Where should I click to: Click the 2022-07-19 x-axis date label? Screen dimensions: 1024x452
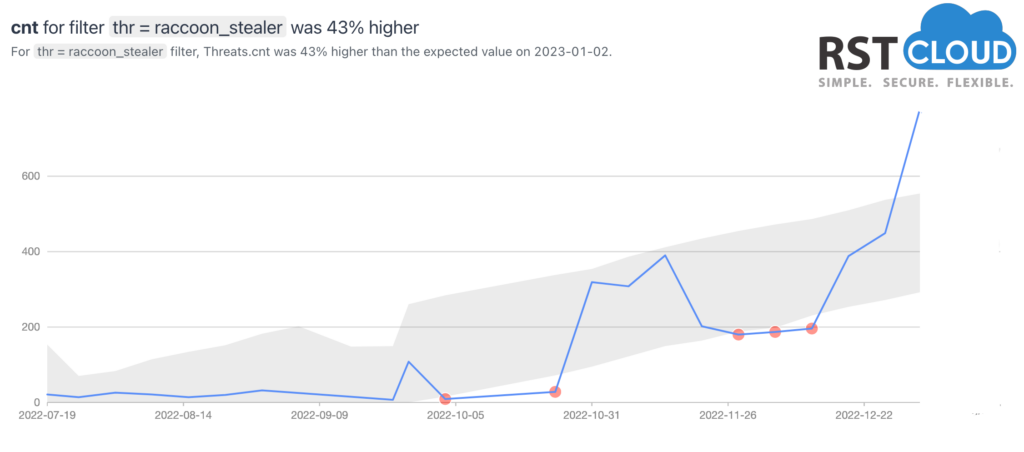[x=48, y=414]
